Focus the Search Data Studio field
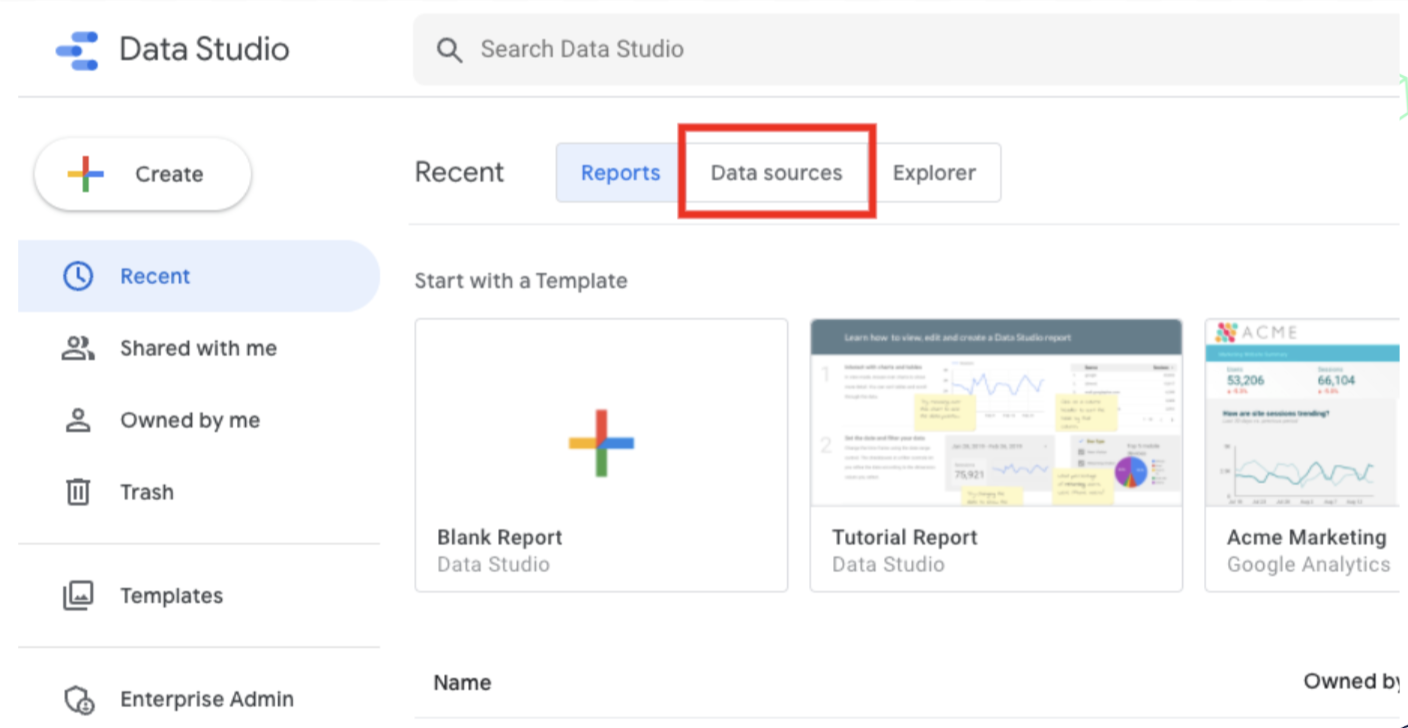The height and width of the screenshot is (728, 1408). click(x=905, y=49)
